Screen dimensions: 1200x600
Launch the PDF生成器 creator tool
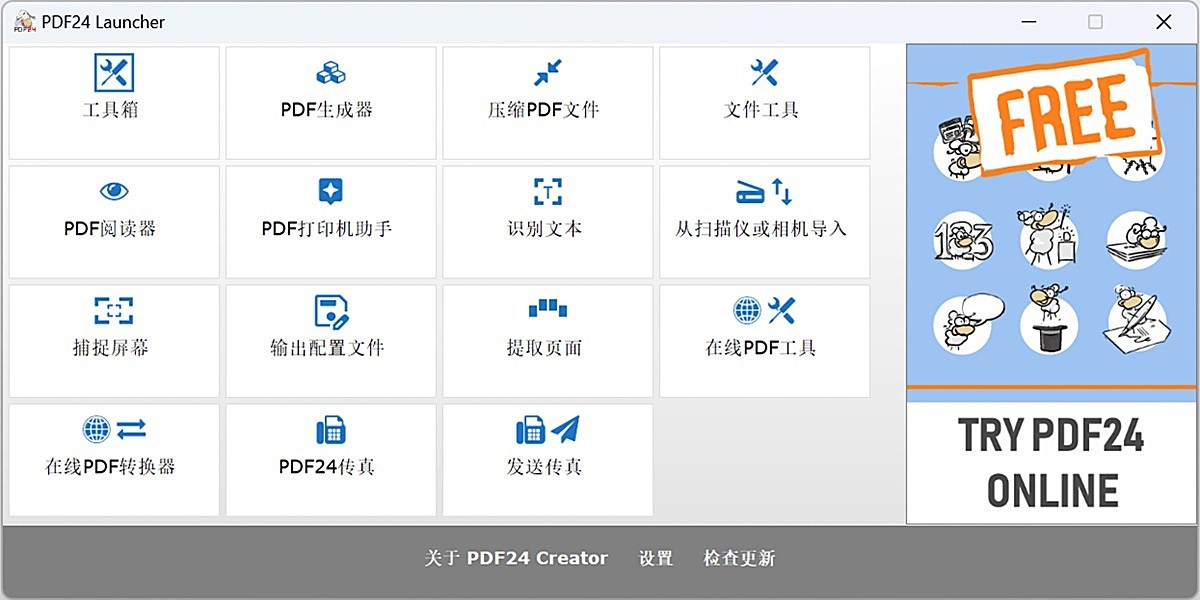pyautogui.click(x=330, y=100)
